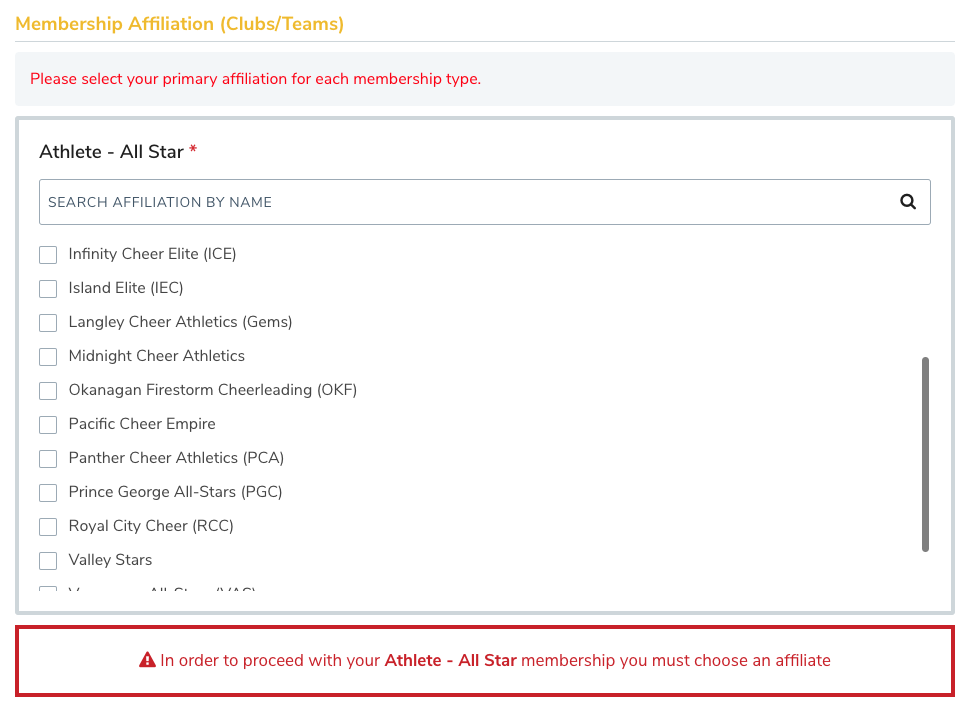Check Okanagan Firestorm Cheerleading (OKF)
This screenshot has width=969, height=708.
[48, 390]
